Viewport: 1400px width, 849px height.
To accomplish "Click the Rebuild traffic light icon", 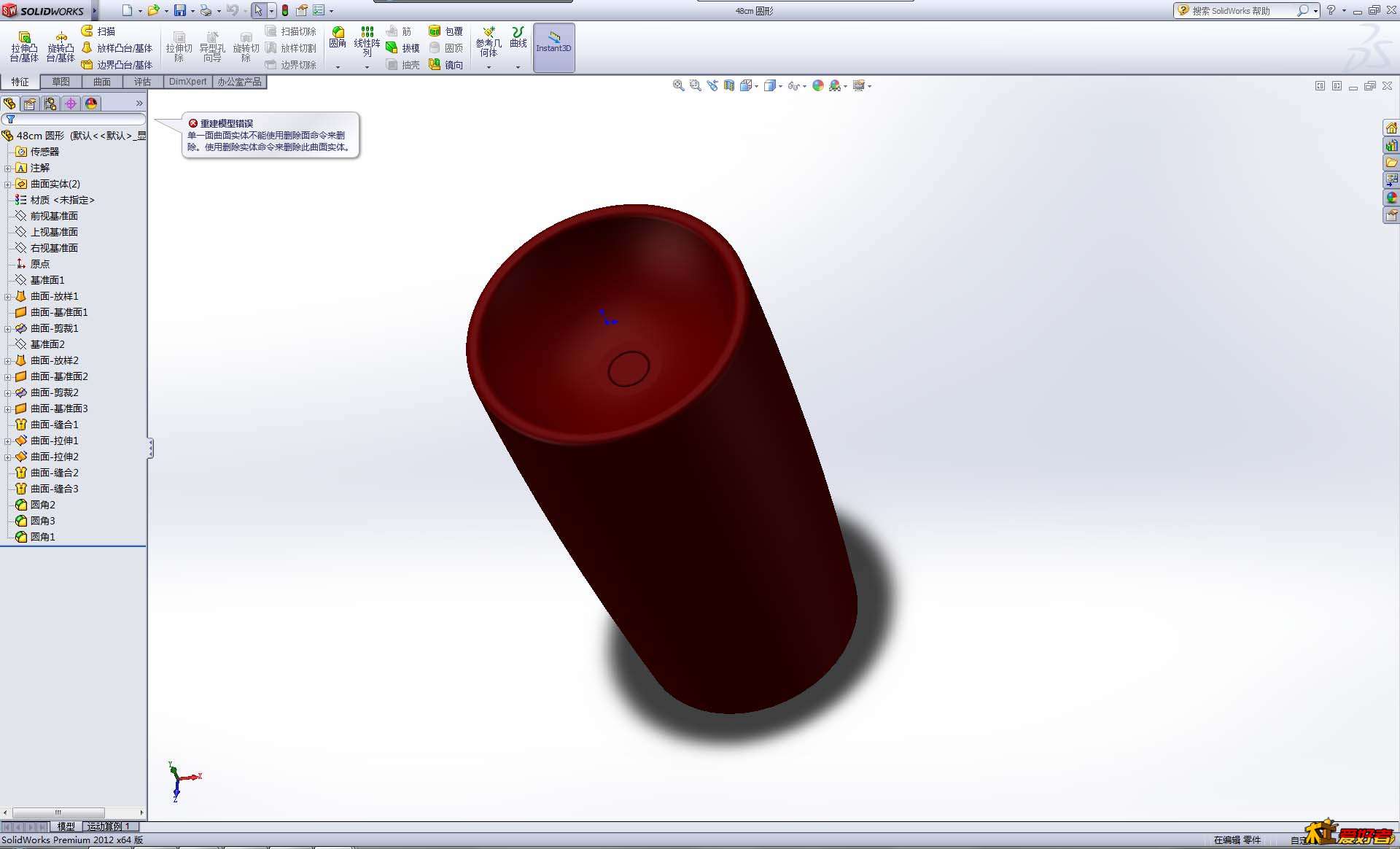I will 285,10.
